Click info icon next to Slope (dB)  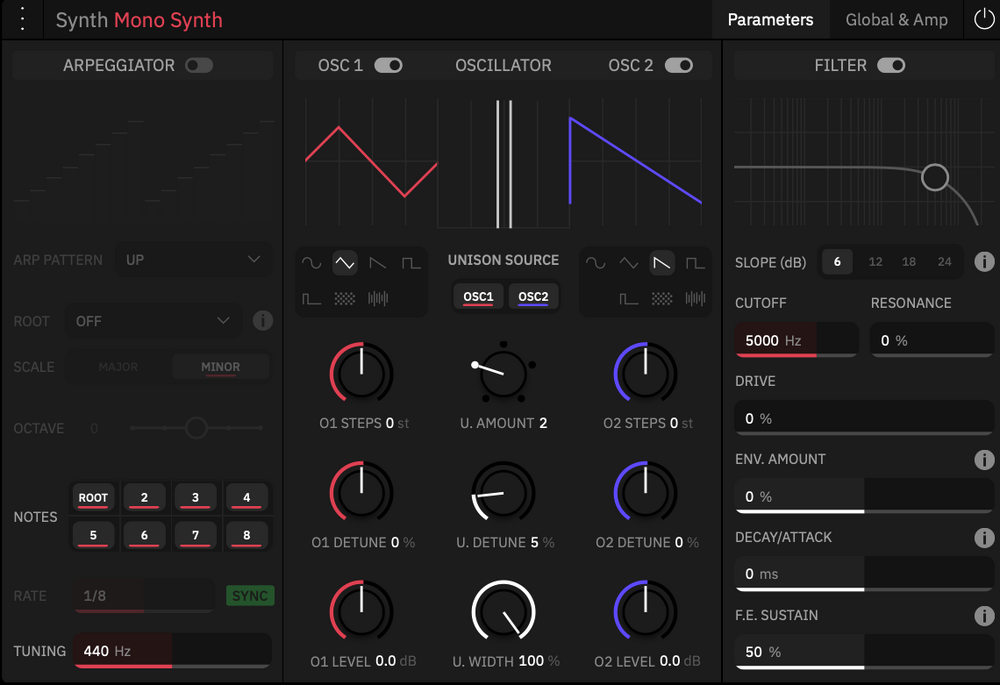(x=984, y=262)
